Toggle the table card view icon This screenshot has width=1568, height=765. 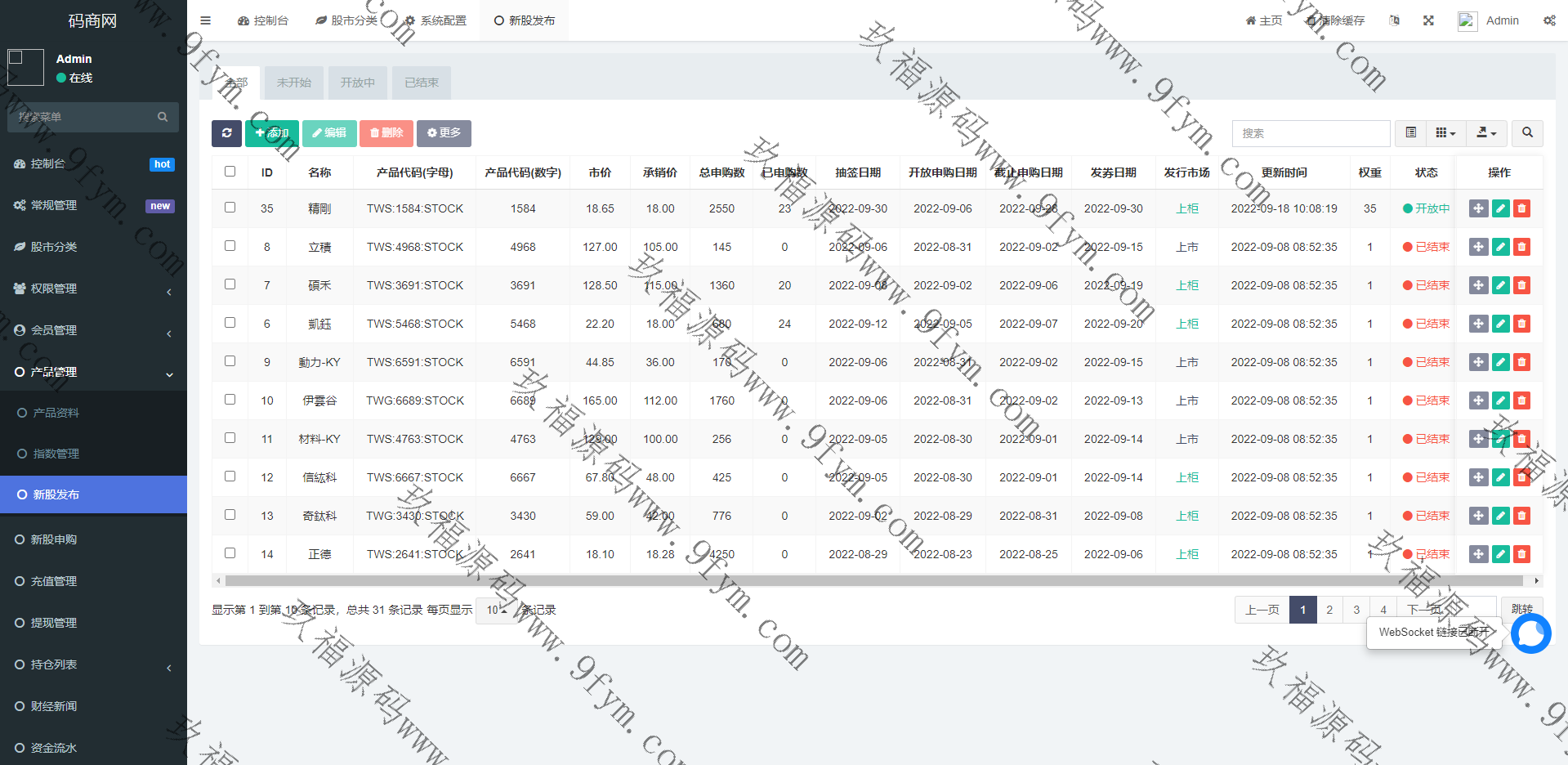click(1410, 132)
